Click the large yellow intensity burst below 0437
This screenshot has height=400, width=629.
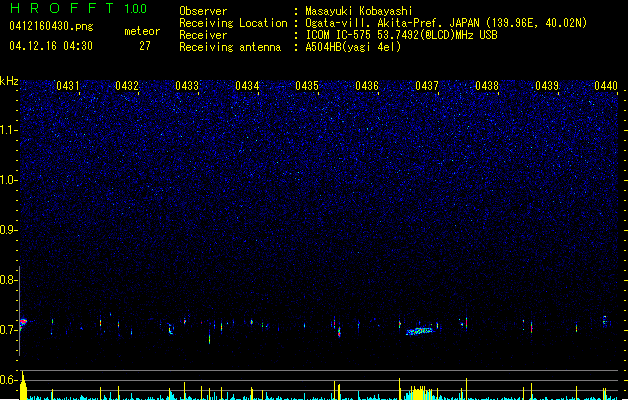pyautogui.click(x=420, y=393)
